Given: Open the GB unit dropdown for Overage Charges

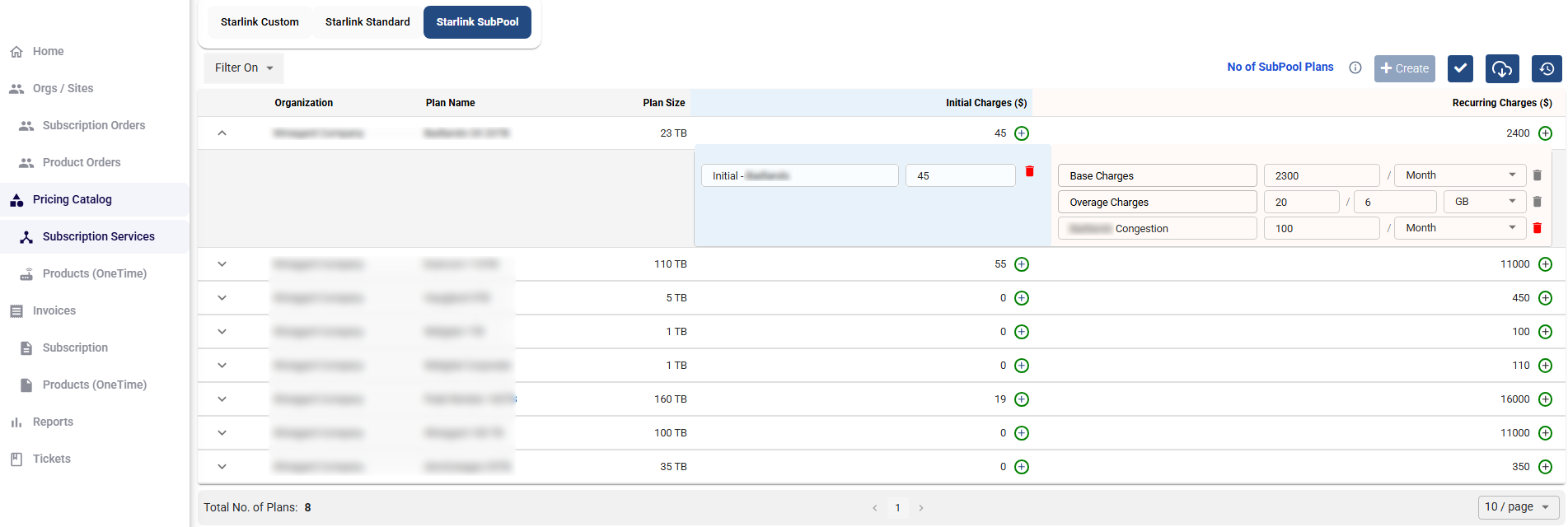Looking at the screenshot, I should click(x=1485, y=202).
